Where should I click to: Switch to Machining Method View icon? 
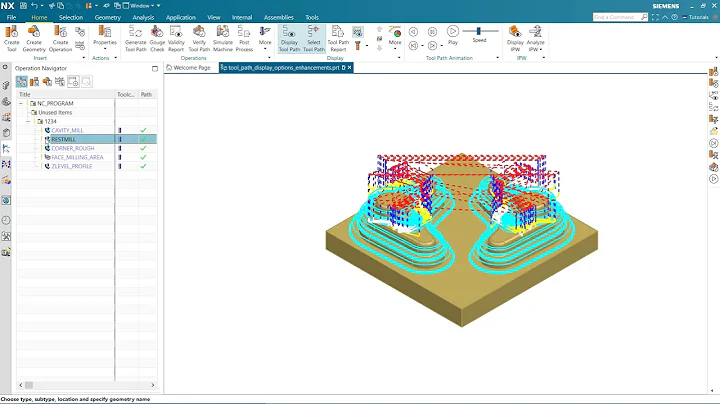(60, 82)
